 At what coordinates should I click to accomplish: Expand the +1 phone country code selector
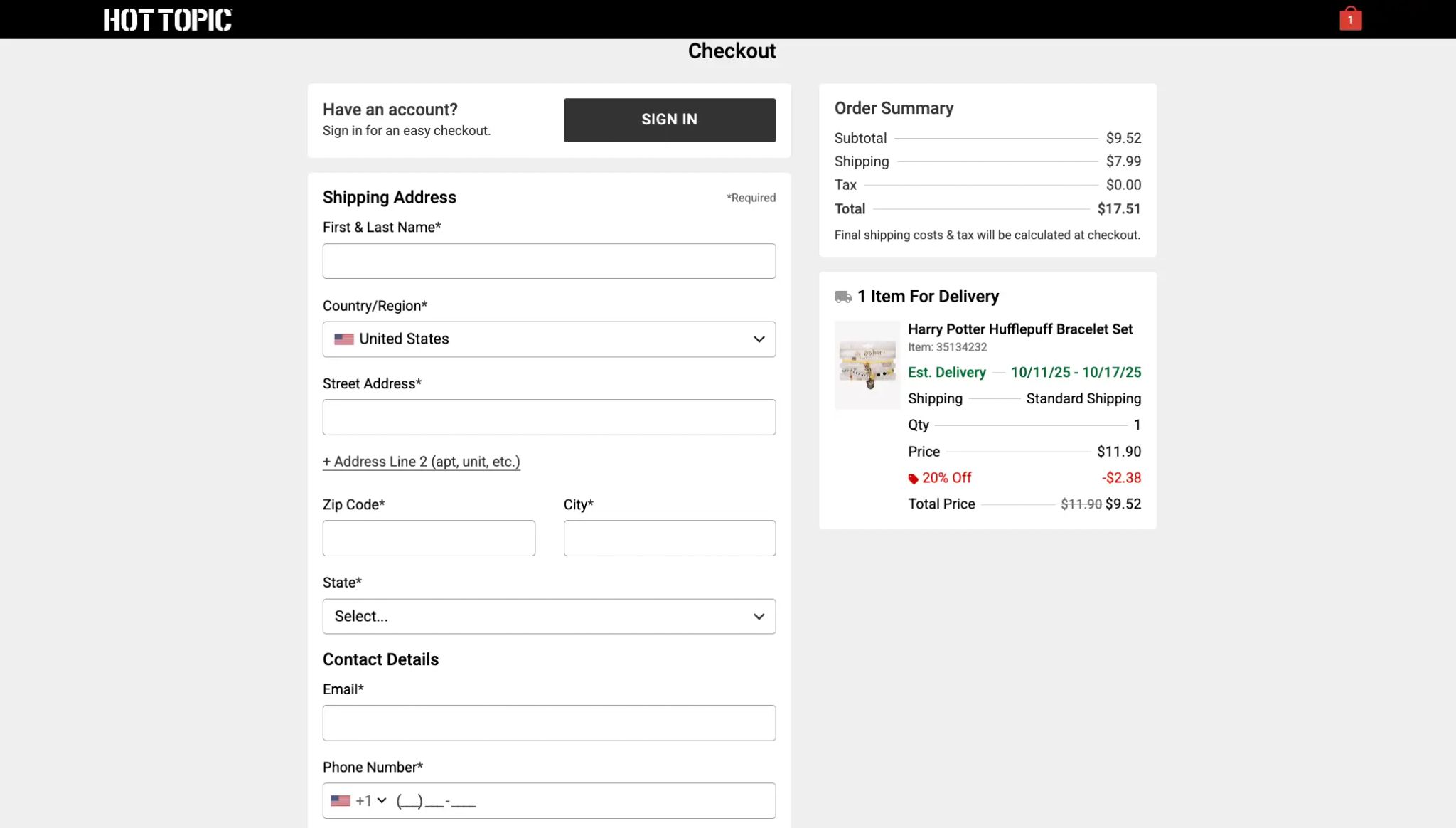click(x=371, y=801)
